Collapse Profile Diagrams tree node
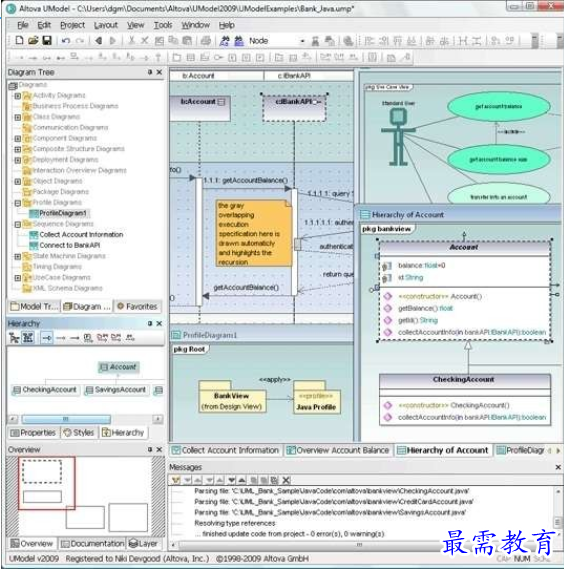The width and height of the screenshot is (564, 574). (x=17, y=203)
